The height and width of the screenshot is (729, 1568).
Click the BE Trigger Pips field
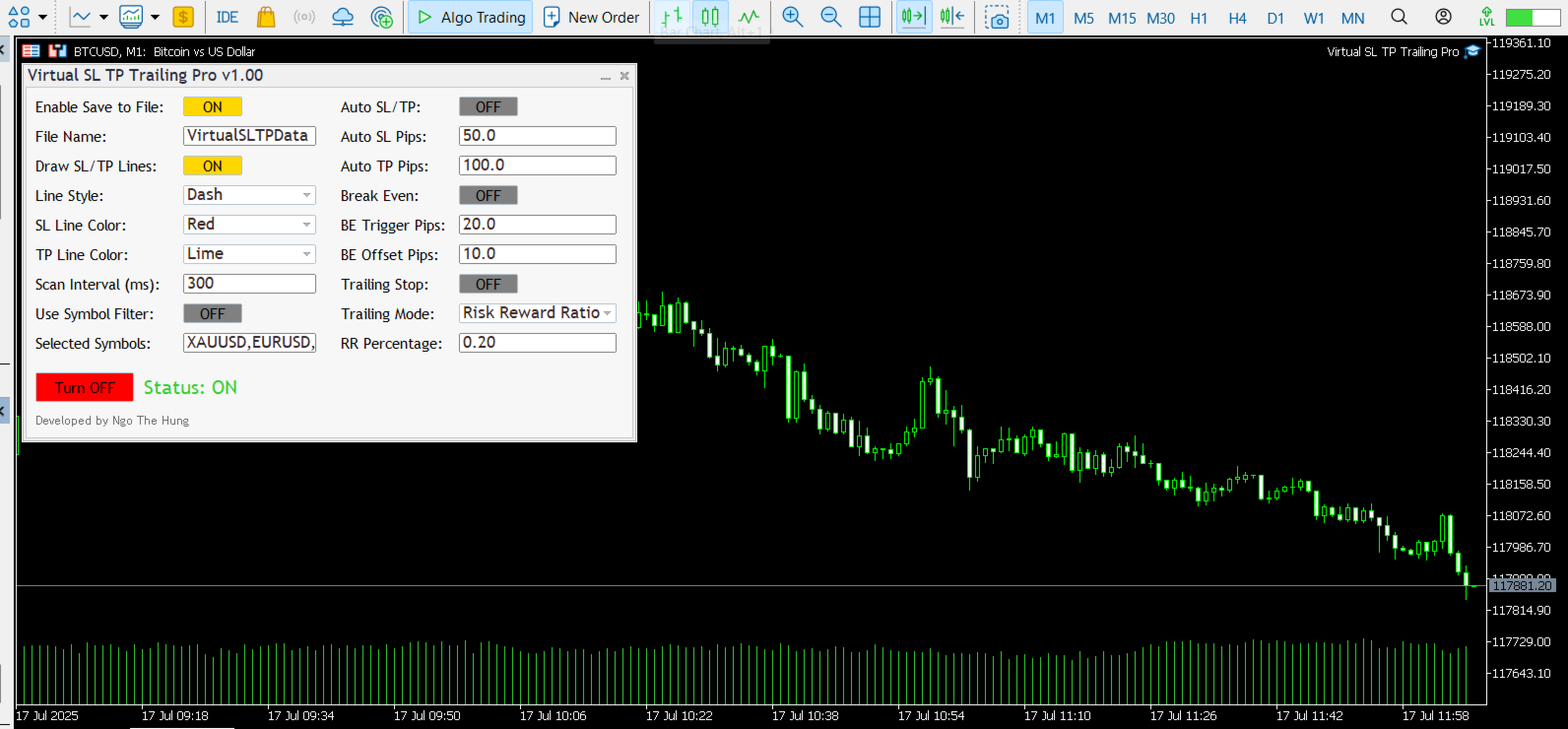tap(538, 225)
